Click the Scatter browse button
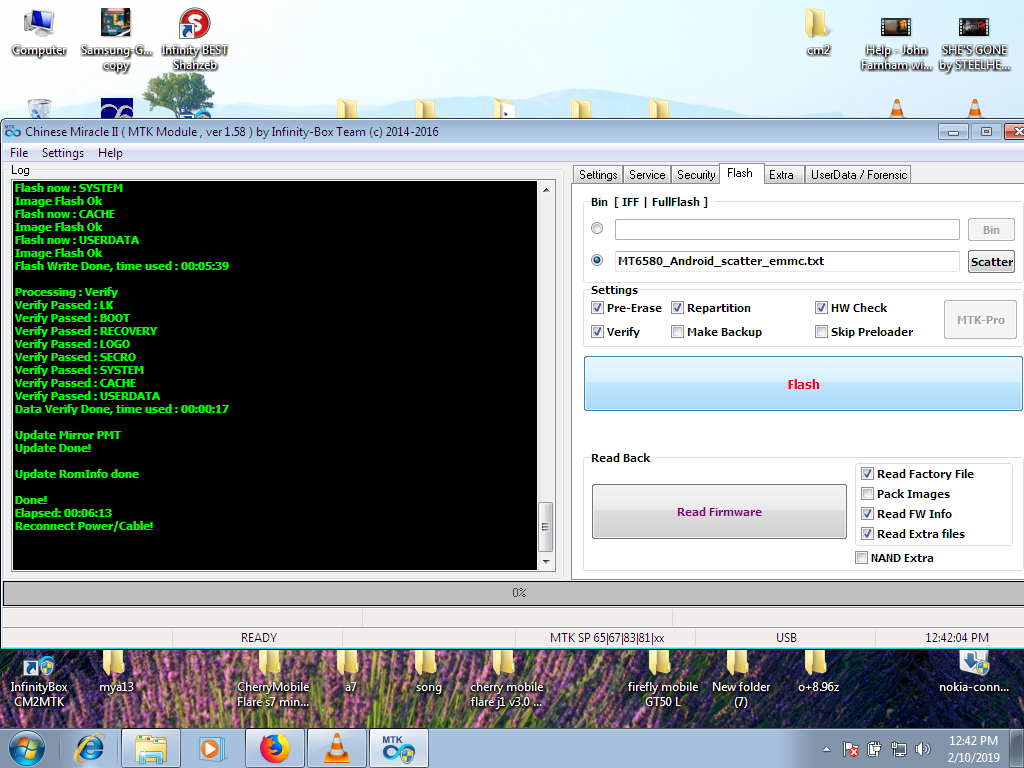Screen dimensions: 1024x768 pyautogui.click(x=991, y=262)
